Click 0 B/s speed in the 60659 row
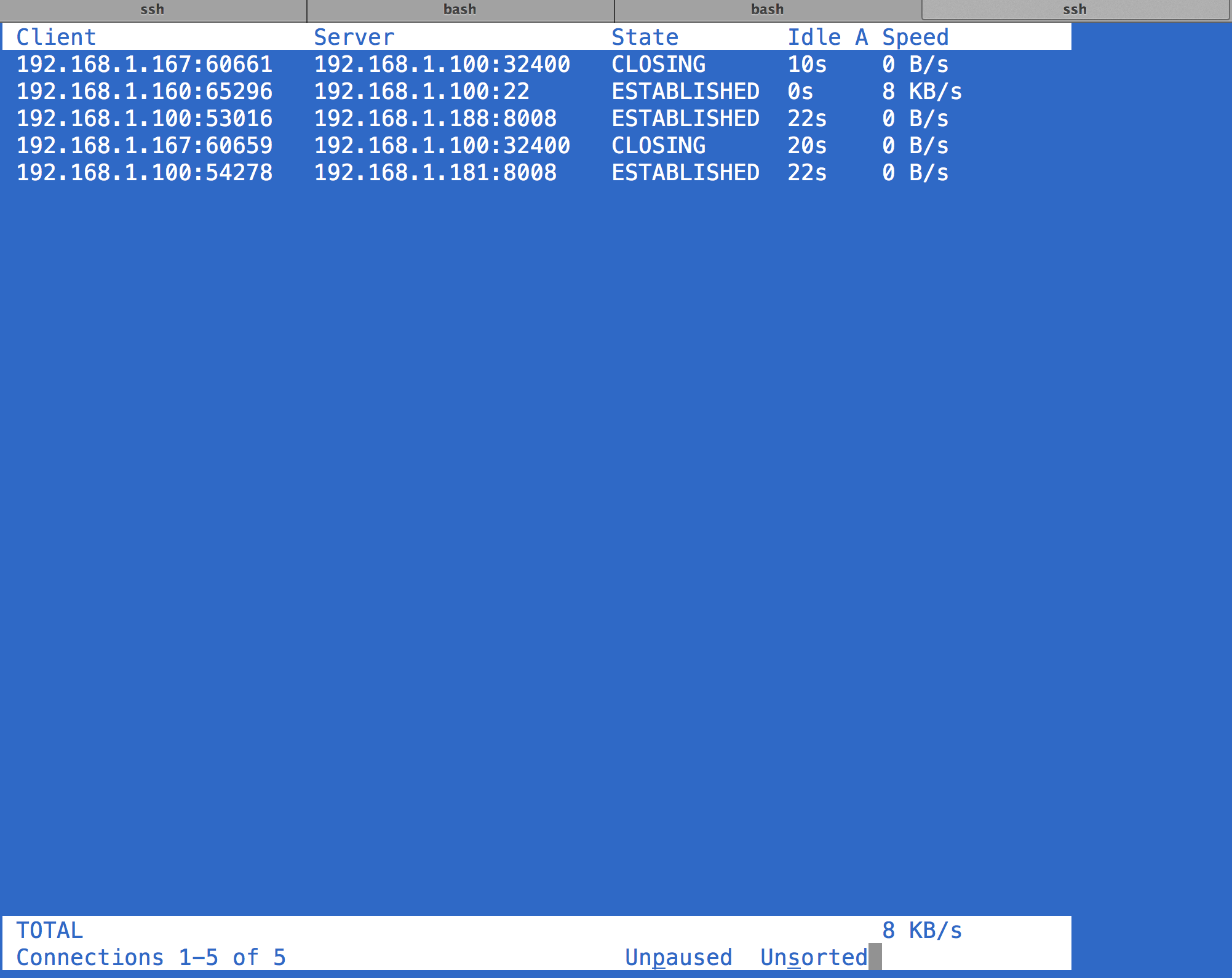The height and width of the screenshot is (978, 1232). [x=916, y=145]
